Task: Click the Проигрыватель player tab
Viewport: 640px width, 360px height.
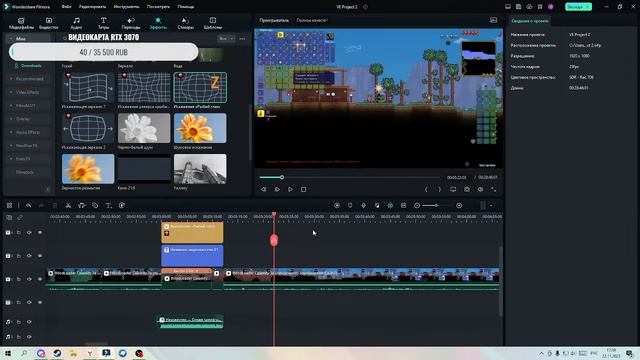Action: pyautogui.click(x=274, y=20)
